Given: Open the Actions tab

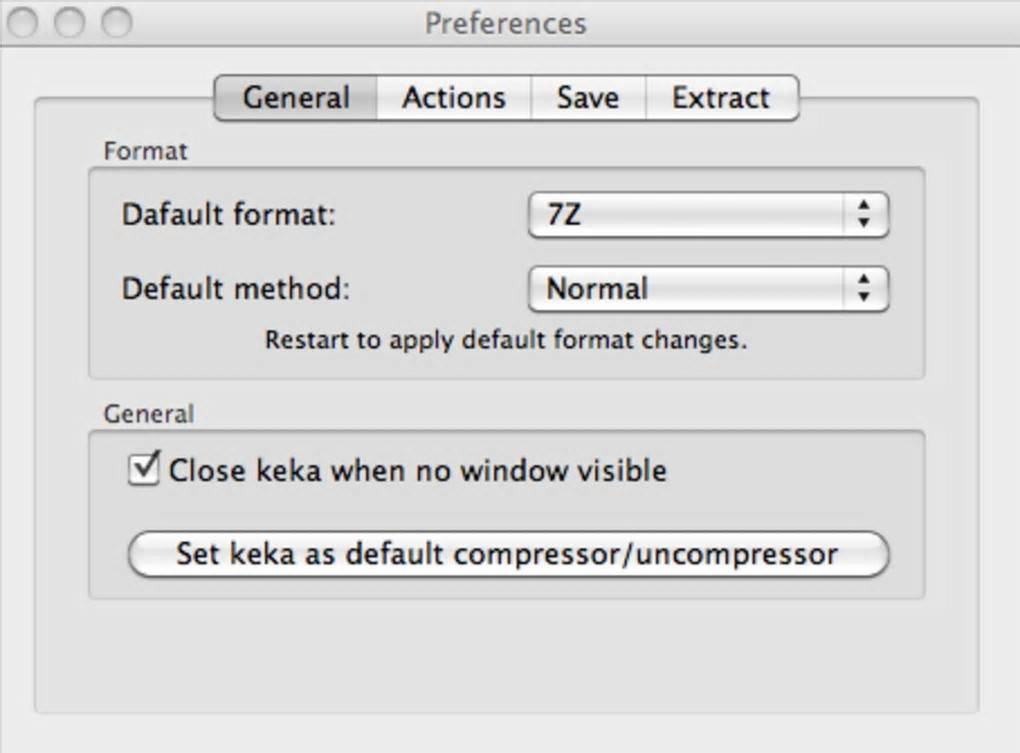Looking at the screenshot, I should 454,98.
